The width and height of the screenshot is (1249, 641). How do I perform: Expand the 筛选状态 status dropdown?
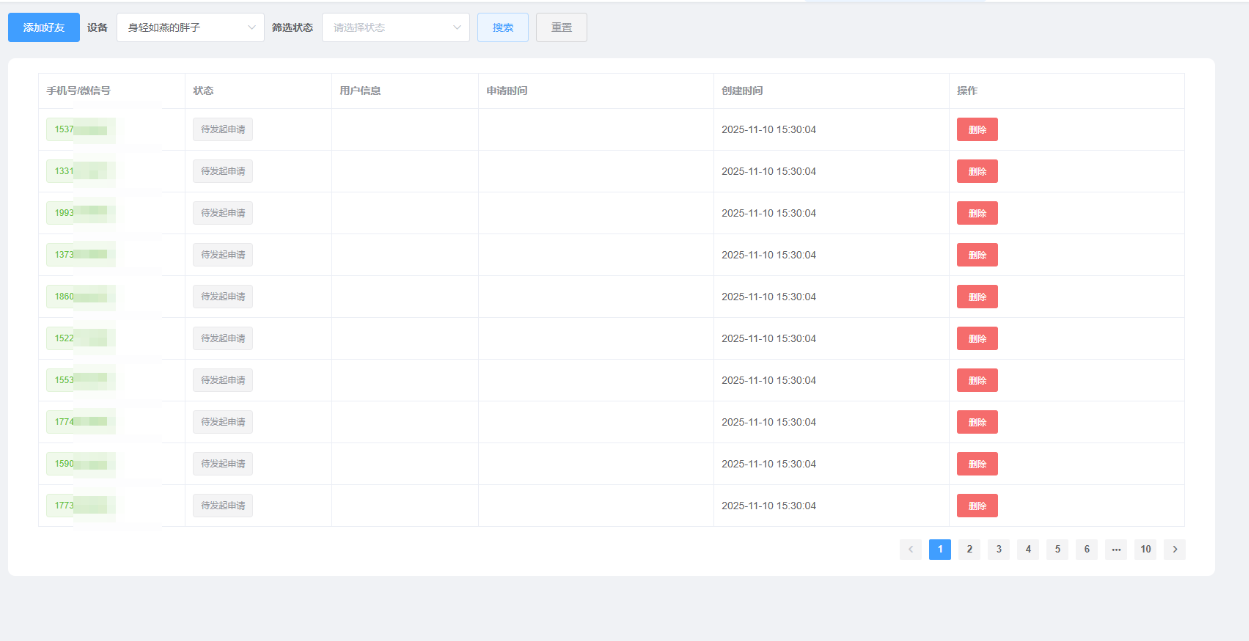(x=396, y=28)
